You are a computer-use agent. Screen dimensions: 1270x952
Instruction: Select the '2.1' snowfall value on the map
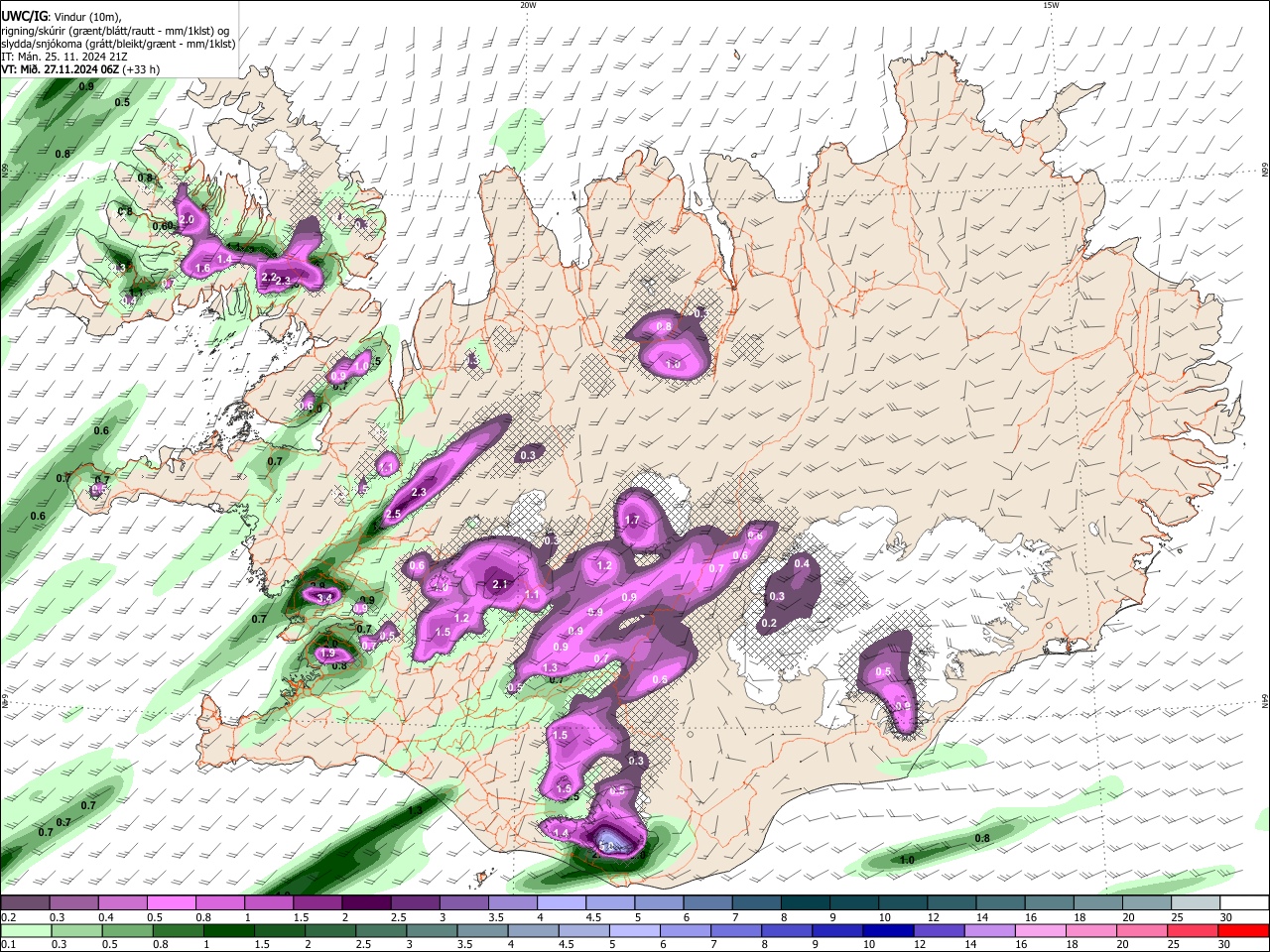[x=500, y=585]
